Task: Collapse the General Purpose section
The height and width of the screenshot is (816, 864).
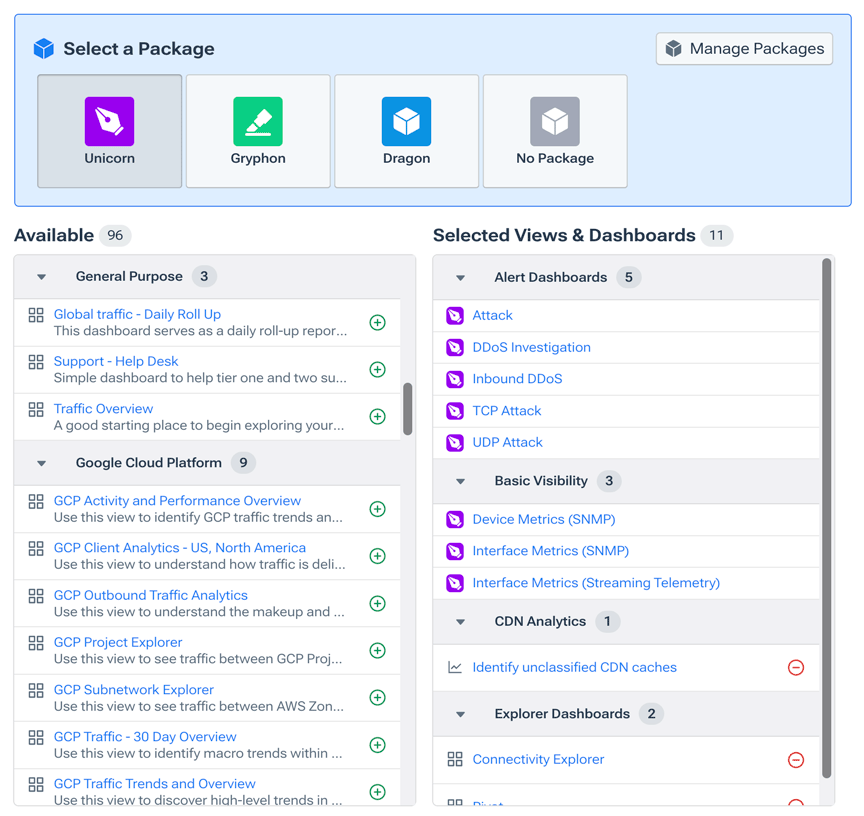Action: point(40,276)
